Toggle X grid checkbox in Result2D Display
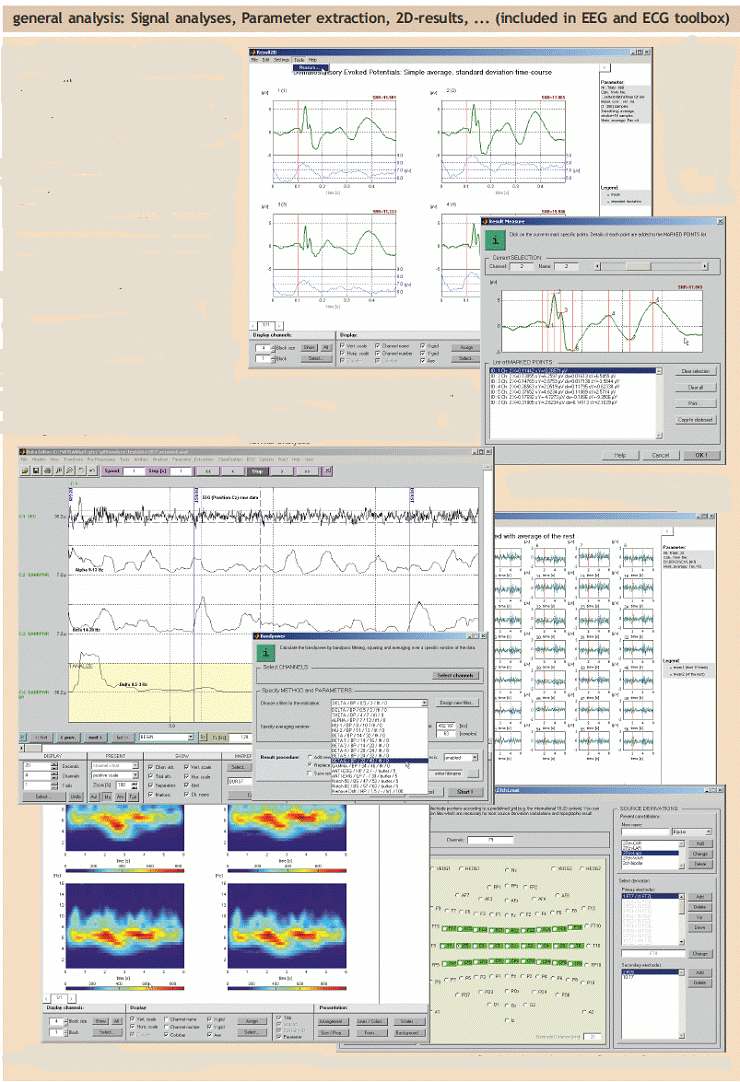This screenshot has height=1082, width=740. (423, 346)
